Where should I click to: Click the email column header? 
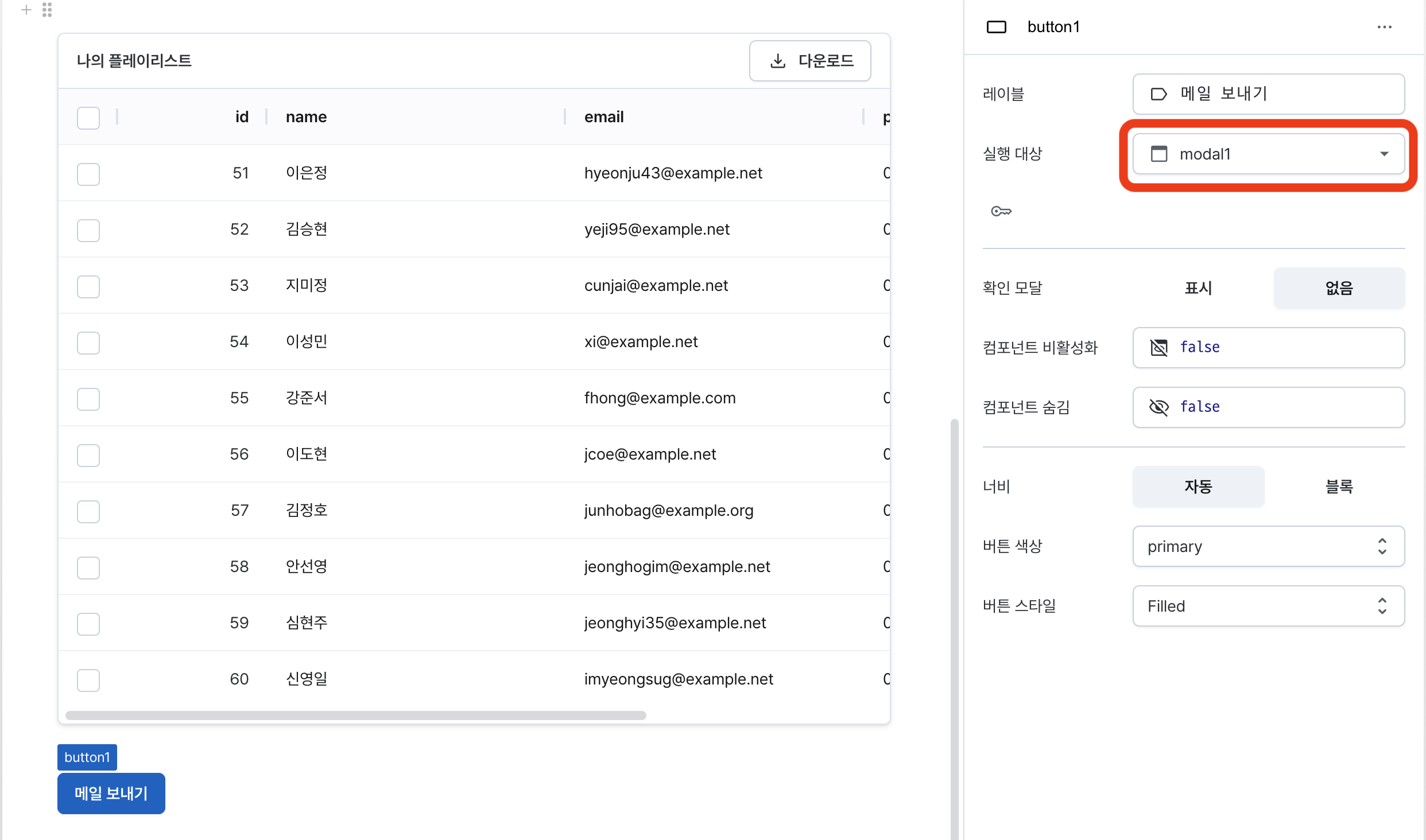coord(604,117)
